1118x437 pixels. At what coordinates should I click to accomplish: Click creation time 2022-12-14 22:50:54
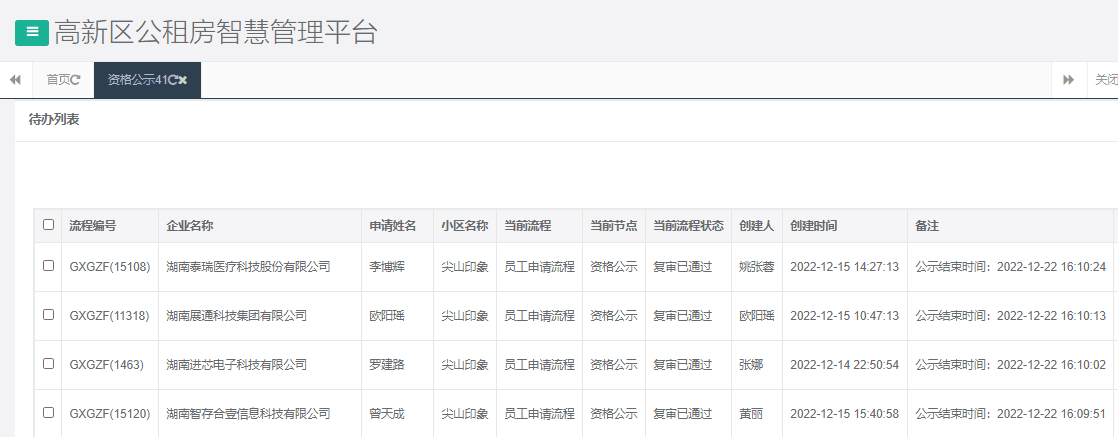click(x=844, y=365)
